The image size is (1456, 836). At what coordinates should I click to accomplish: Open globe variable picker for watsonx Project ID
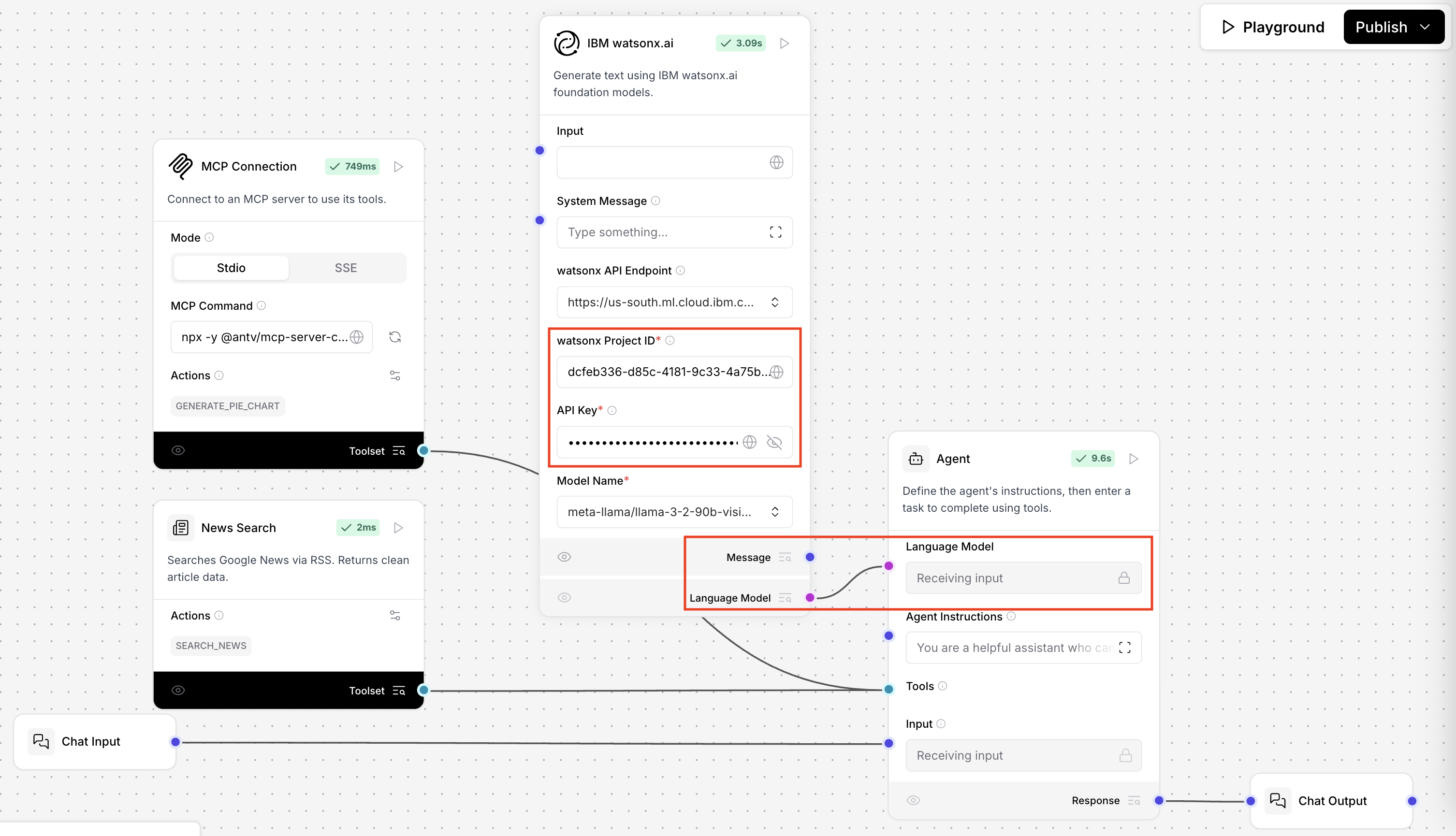click(x=776, y=372)
